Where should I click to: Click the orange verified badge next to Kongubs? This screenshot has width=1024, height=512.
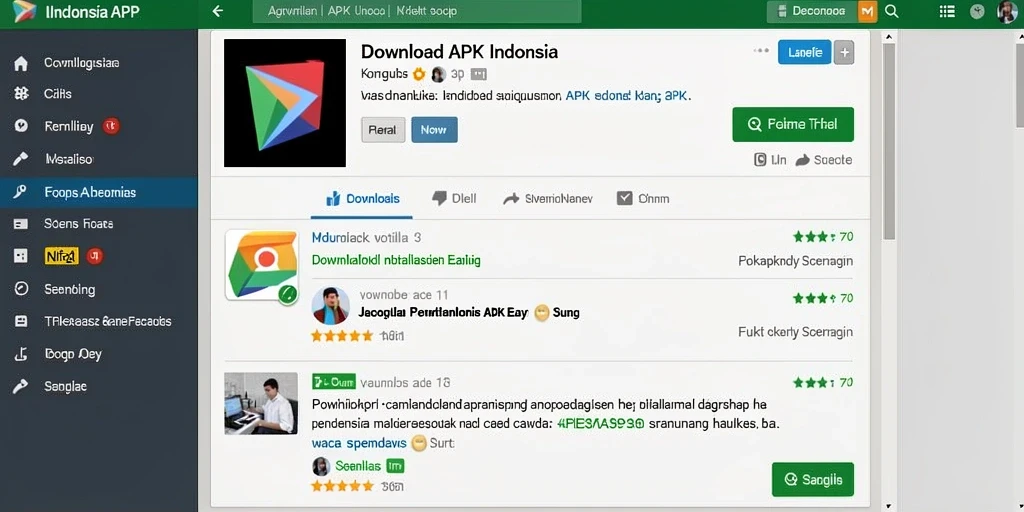tap(419, 74)
